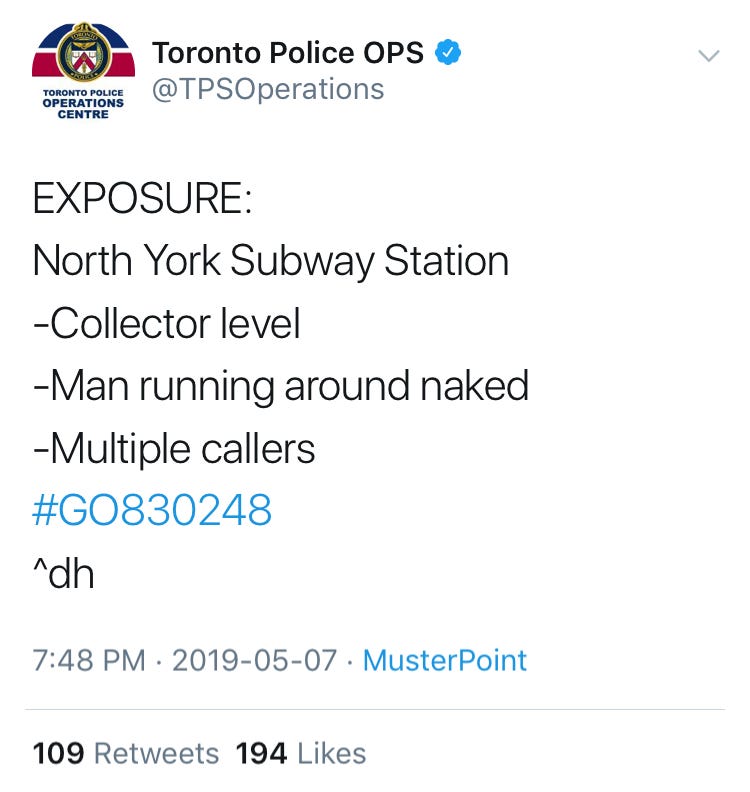This screenshot has height=792, width=750.
Task: Click the EXPOSURE: heading text
Action: [x=142, y=198]
